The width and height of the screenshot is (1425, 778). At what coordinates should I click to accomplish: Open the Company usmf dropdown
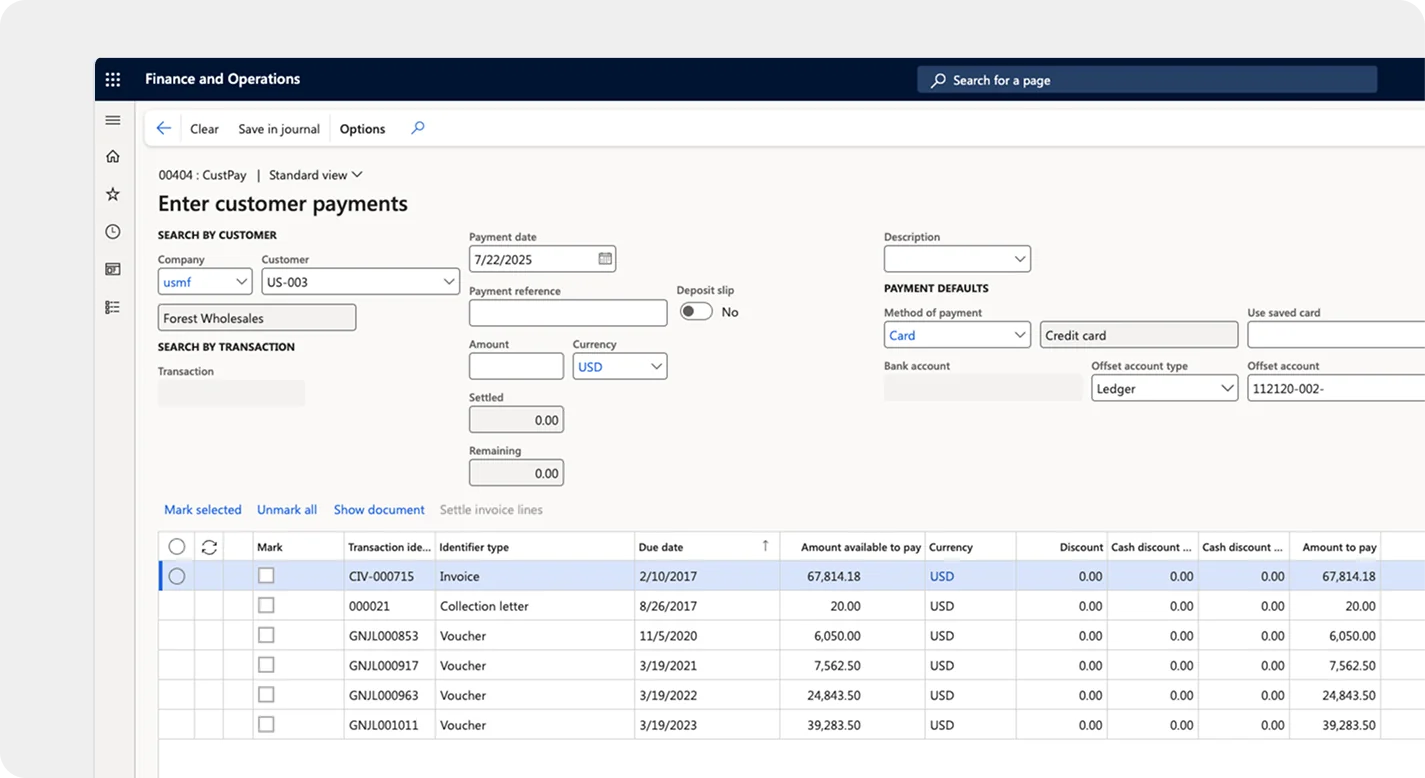tap(241, 282)
